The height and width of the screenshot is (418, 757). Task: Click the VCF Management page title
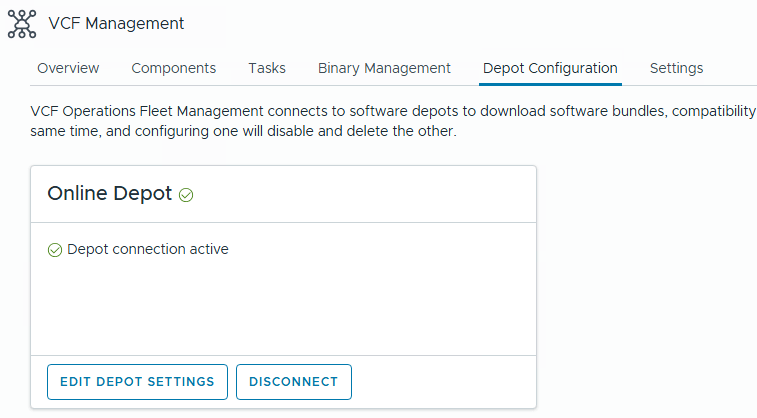click(116, 23)
